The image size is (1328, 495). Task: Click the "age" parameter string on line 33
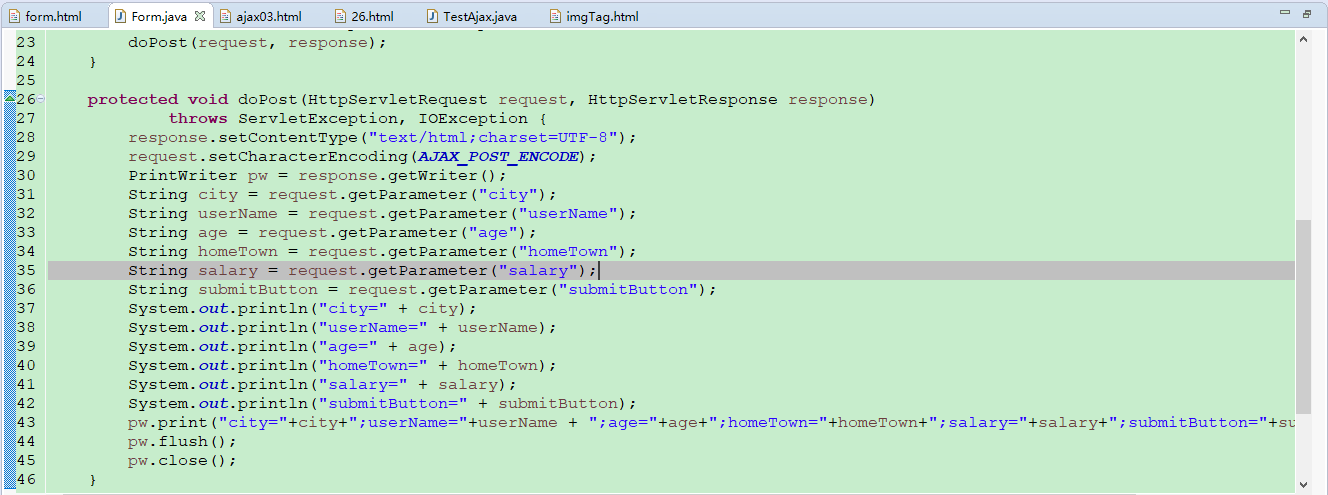[493, 232]
